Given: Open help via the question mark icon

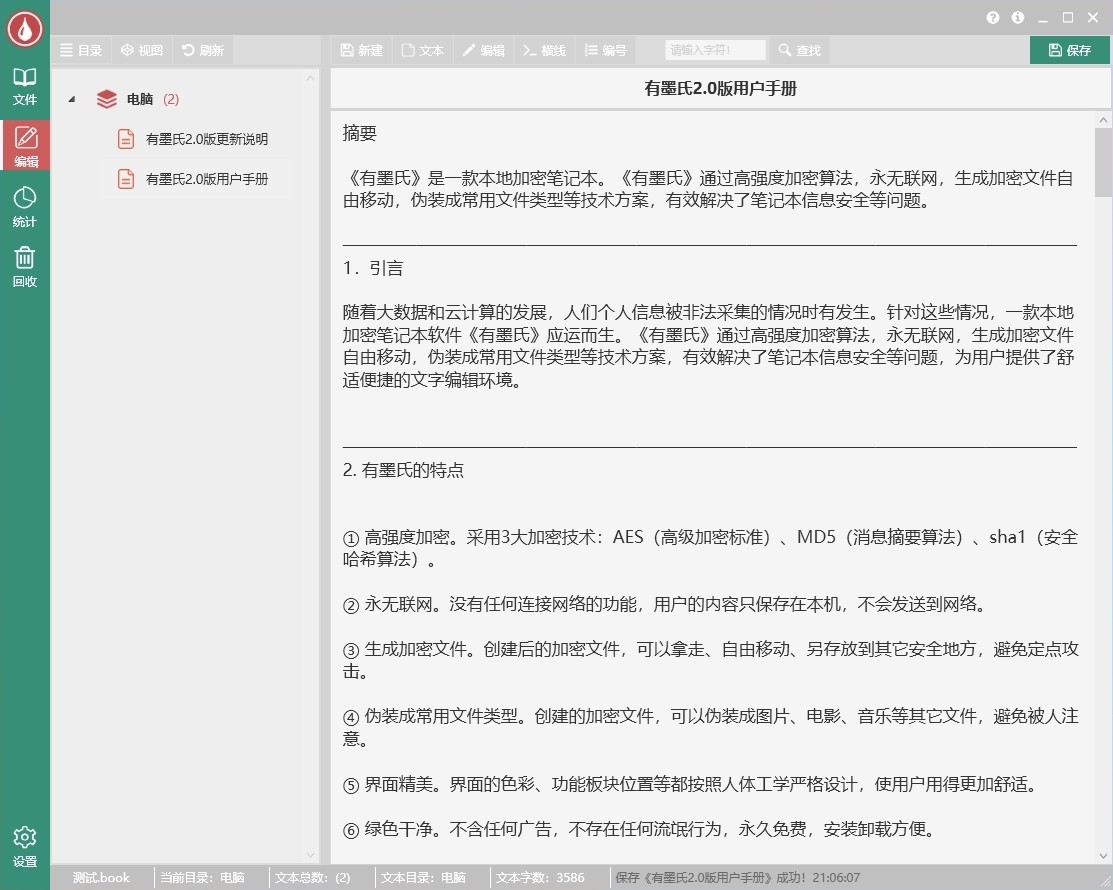Looking at the screenshot, I should click(x=992, y=17).
